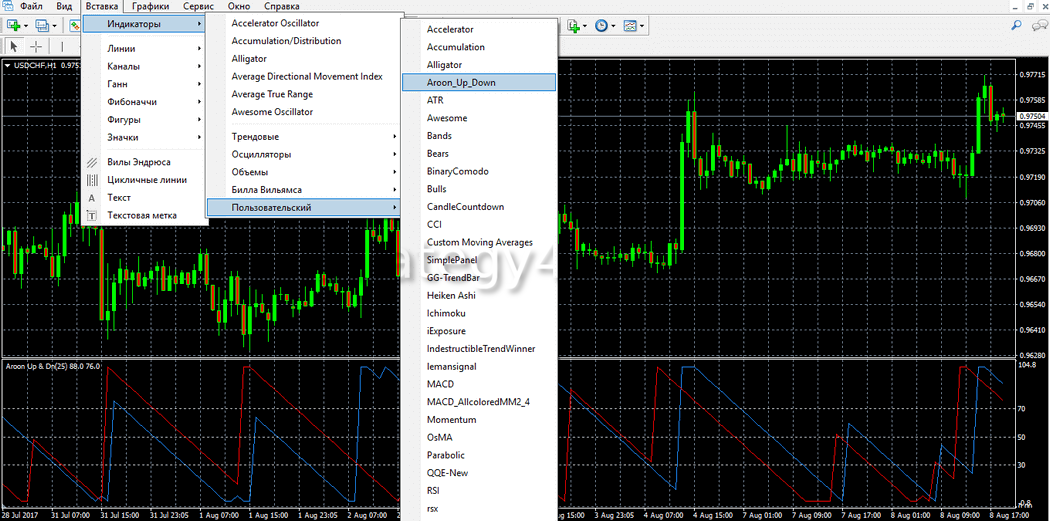Select Average True Range indicator

272,94
